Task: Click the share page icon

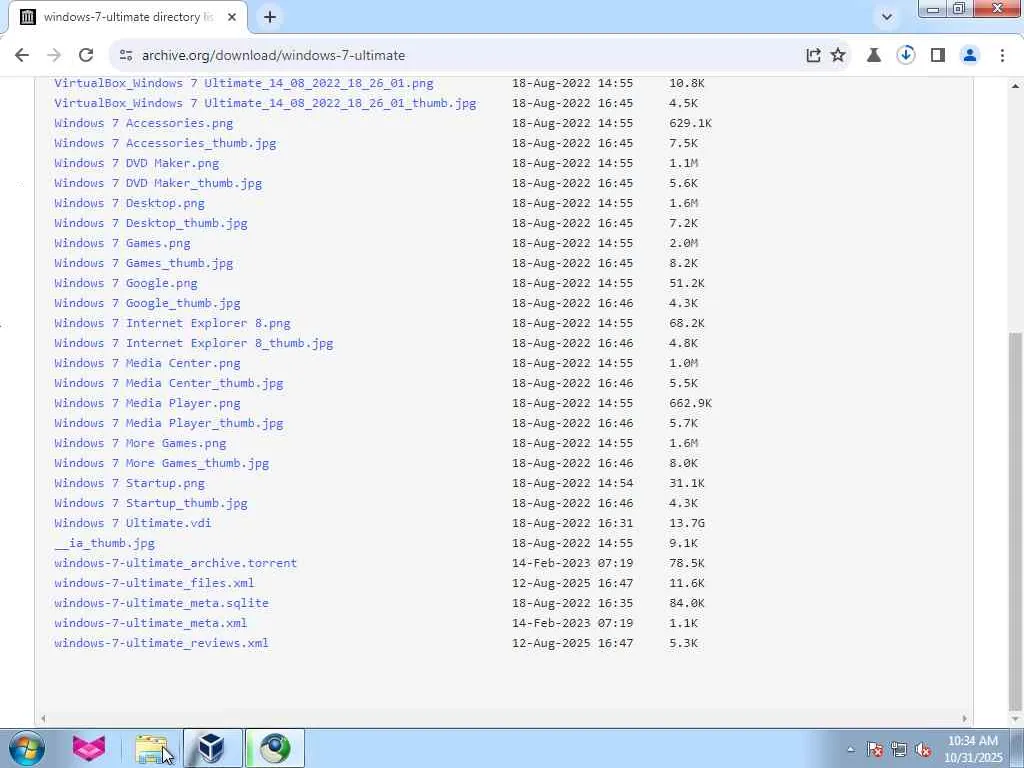Action: tap(813, 56)
